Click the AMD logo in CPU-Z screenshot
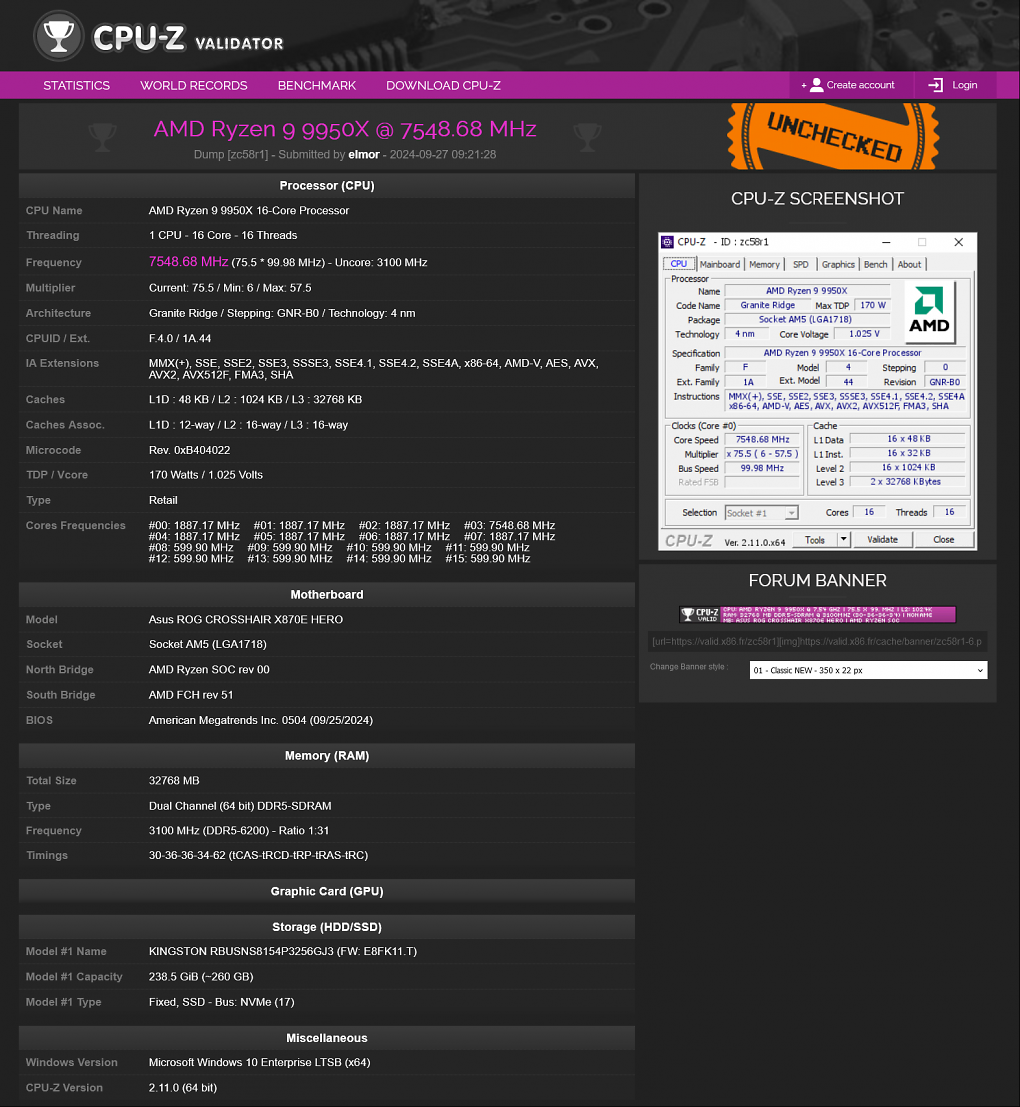1020x1107 pixels. 929,311
